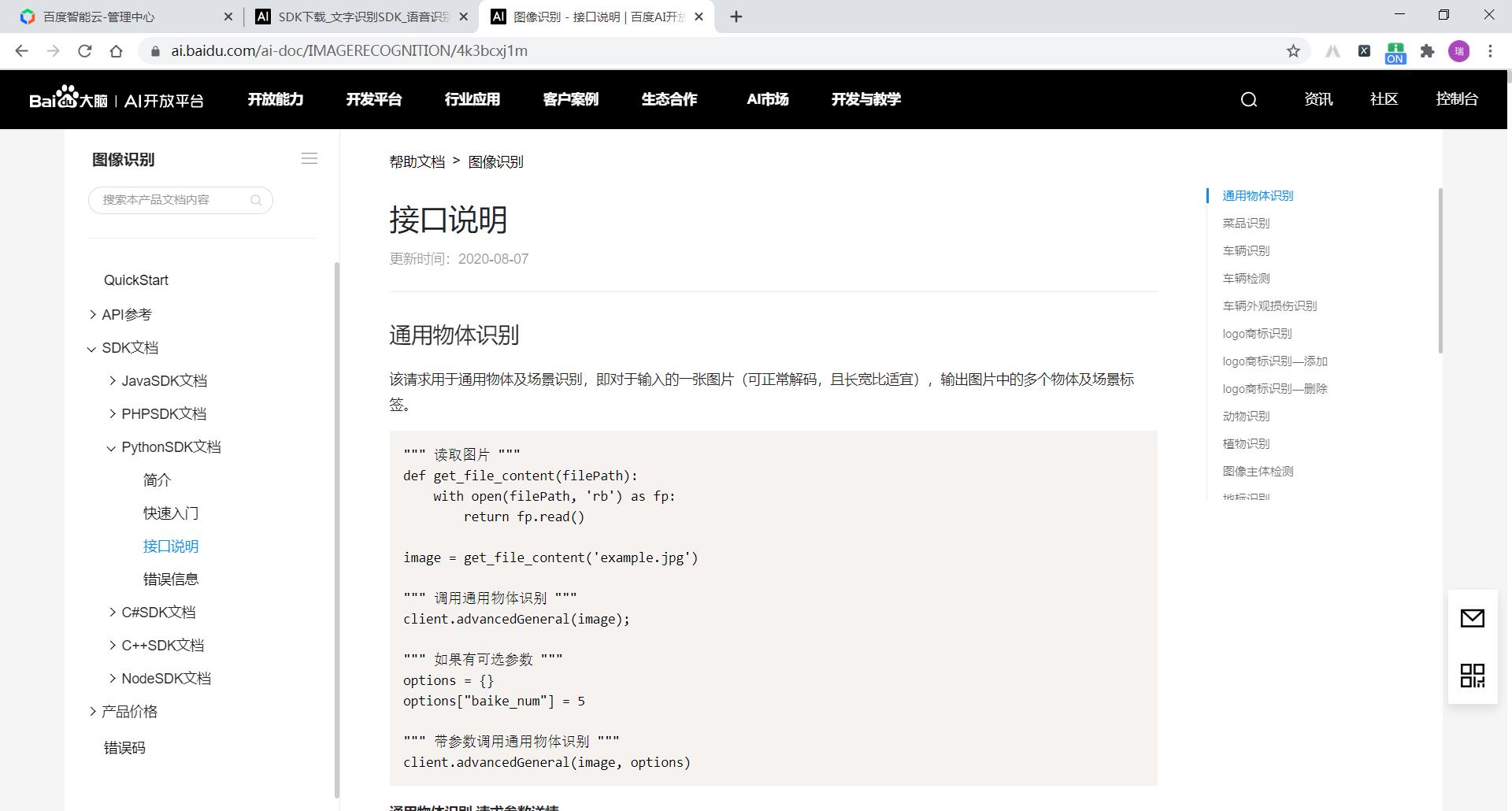
Task: Close the 百度智能云-管理中心 tab
Action: (228, 17)
